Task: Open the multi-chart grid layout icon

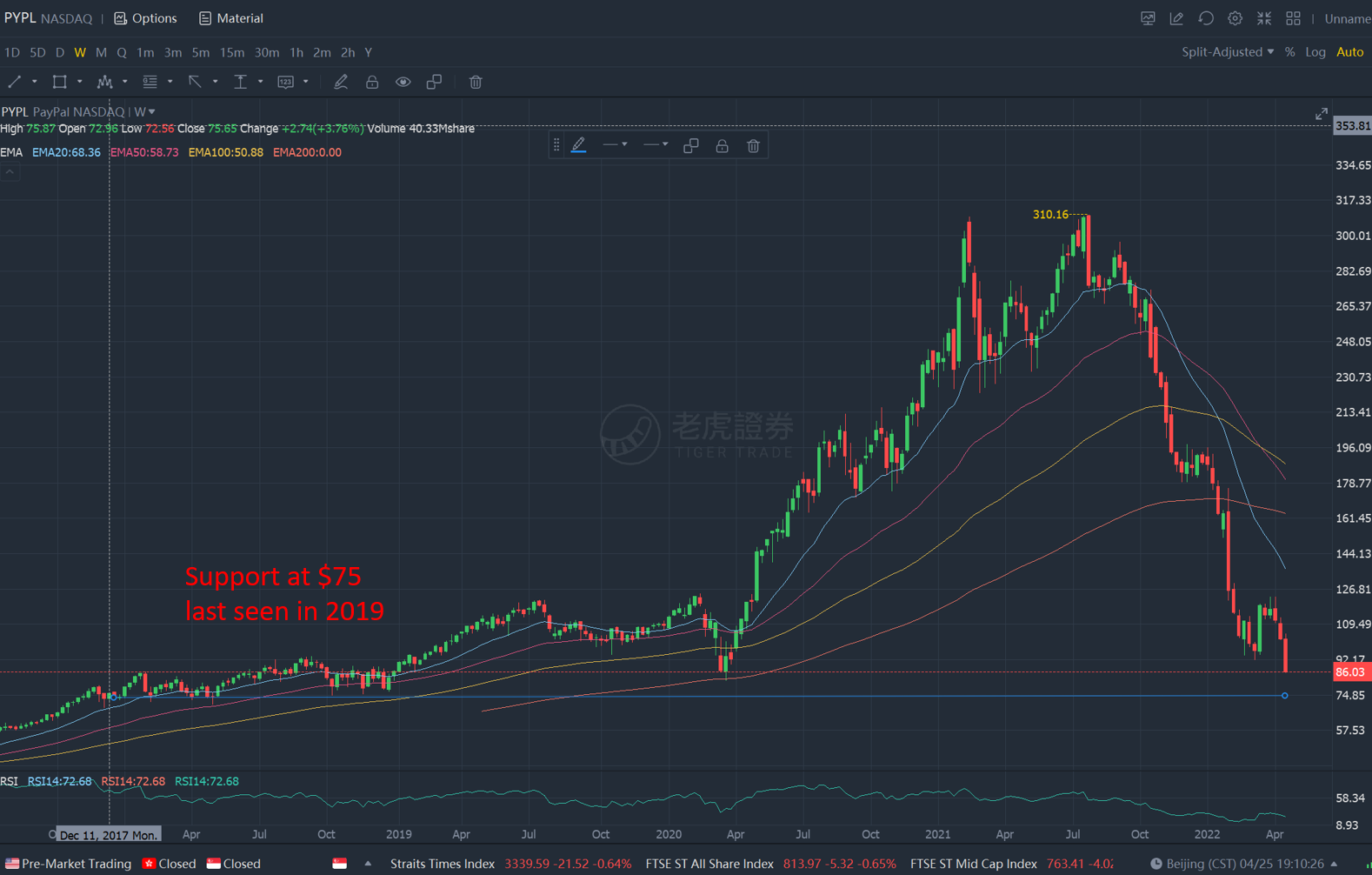Action: (x=1293, y=18)
